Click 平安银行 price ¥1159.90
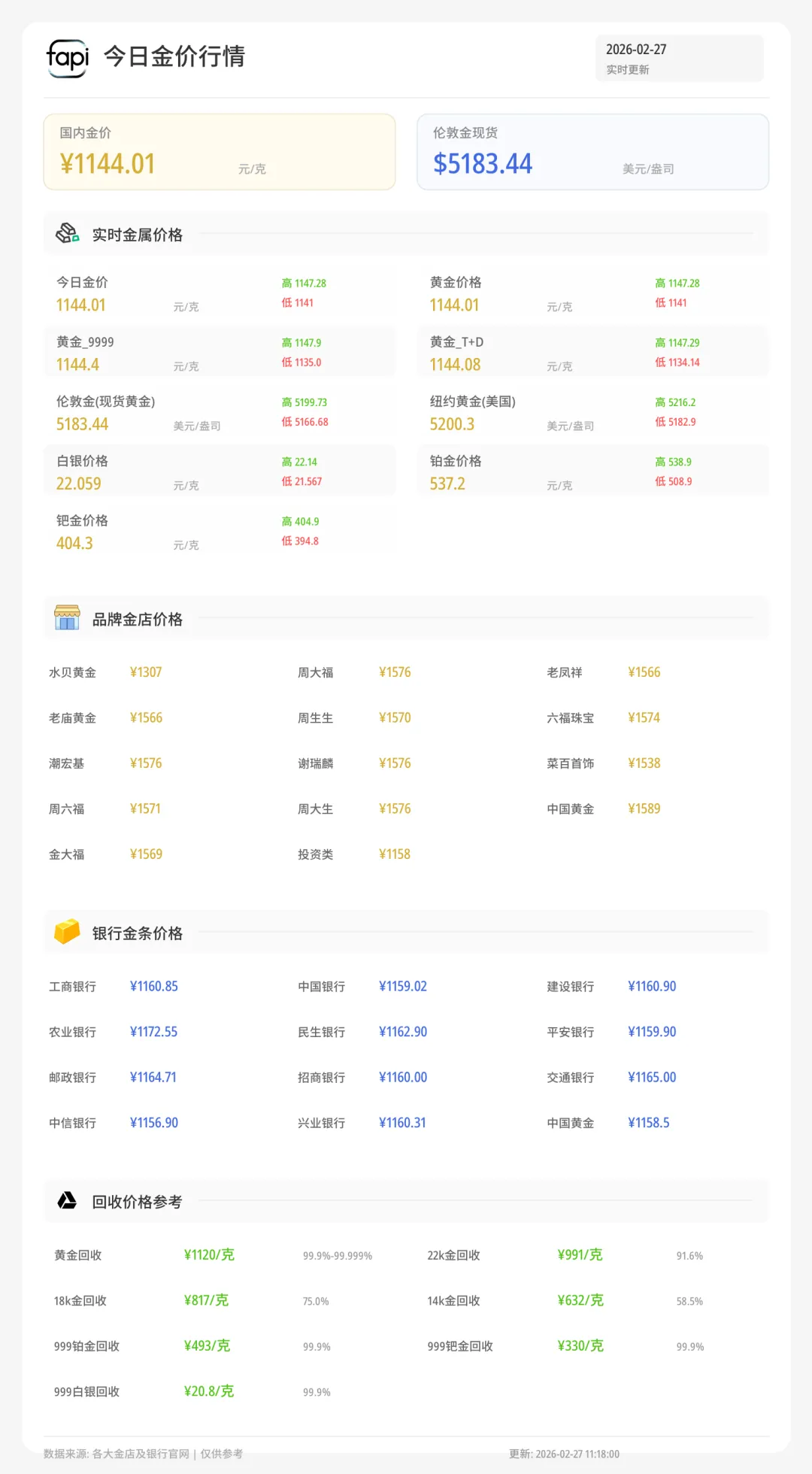The height and width of the screenshot is (1474, 812). click(652, 1032)
